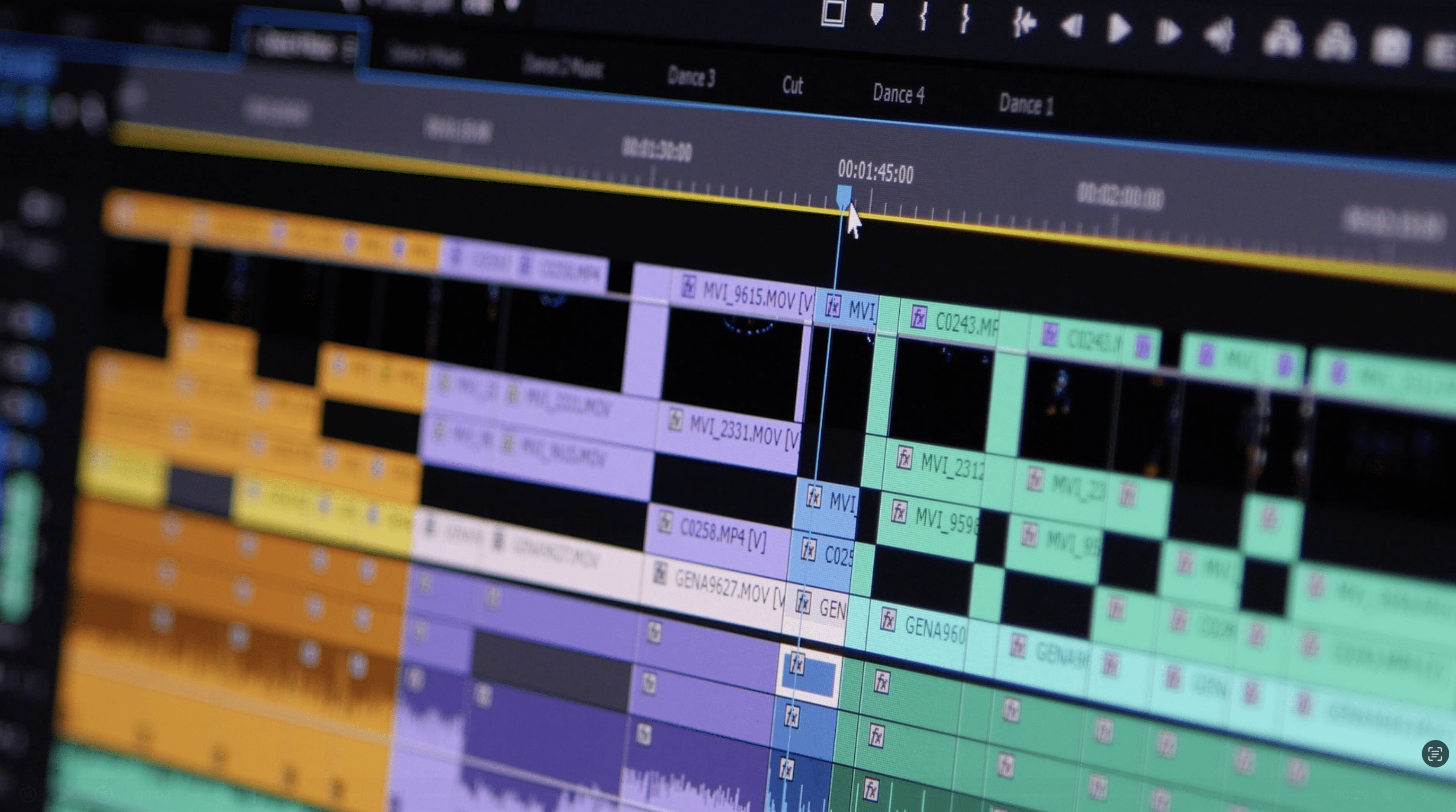The image size is (1456, 812).
Task: Click the Mark Out bracket icon
Action: [966, 19]
